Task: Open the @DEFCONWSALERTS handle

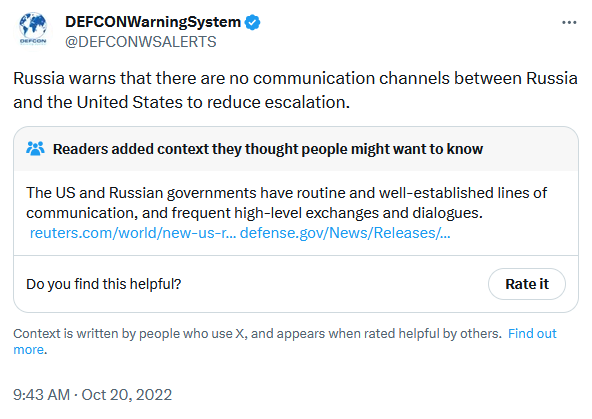Action: (x=140, y=42)
